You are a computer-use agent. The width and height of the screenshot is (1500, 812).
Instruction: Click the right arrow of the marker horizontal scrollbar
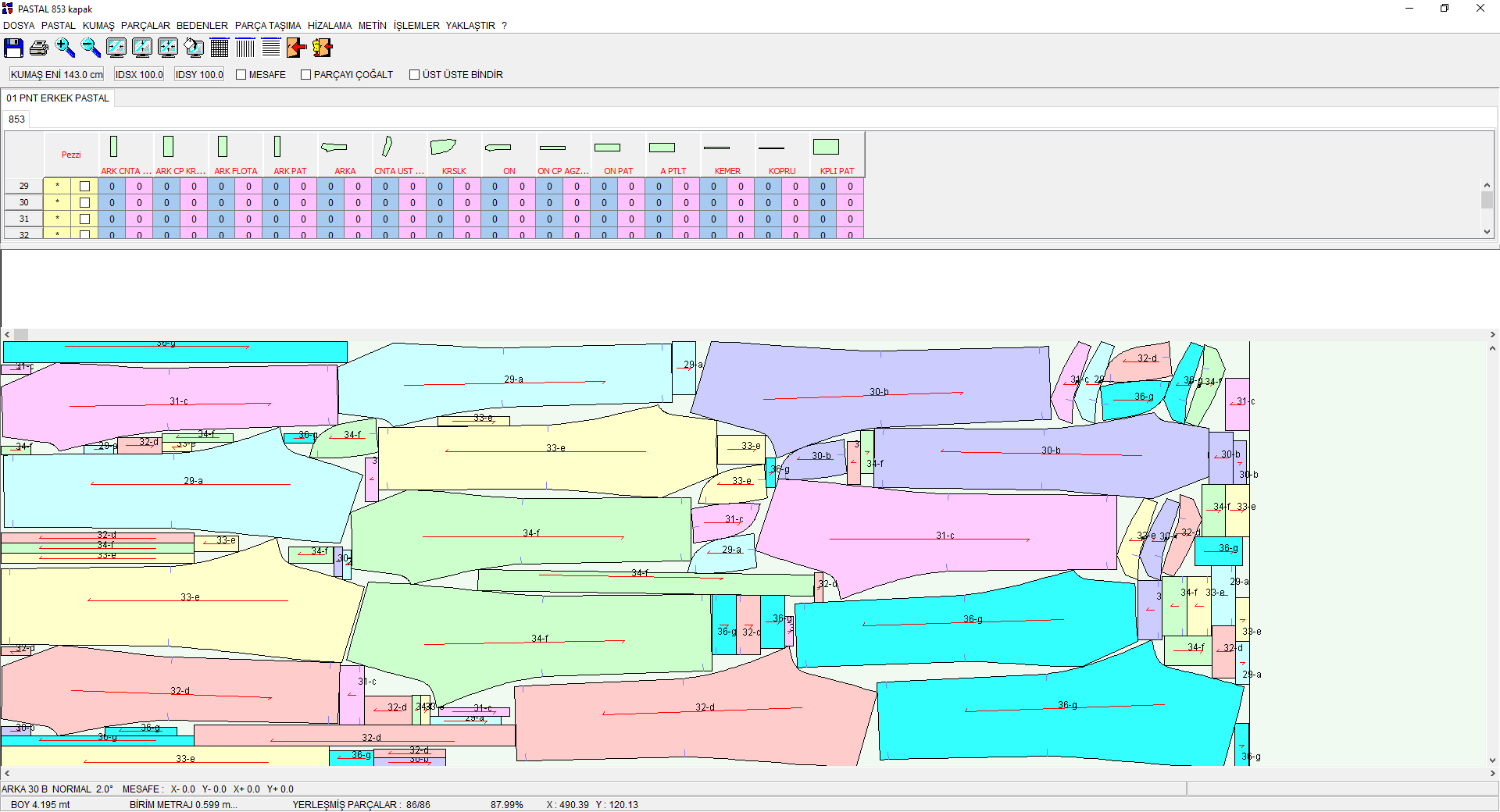point(1492,773)
